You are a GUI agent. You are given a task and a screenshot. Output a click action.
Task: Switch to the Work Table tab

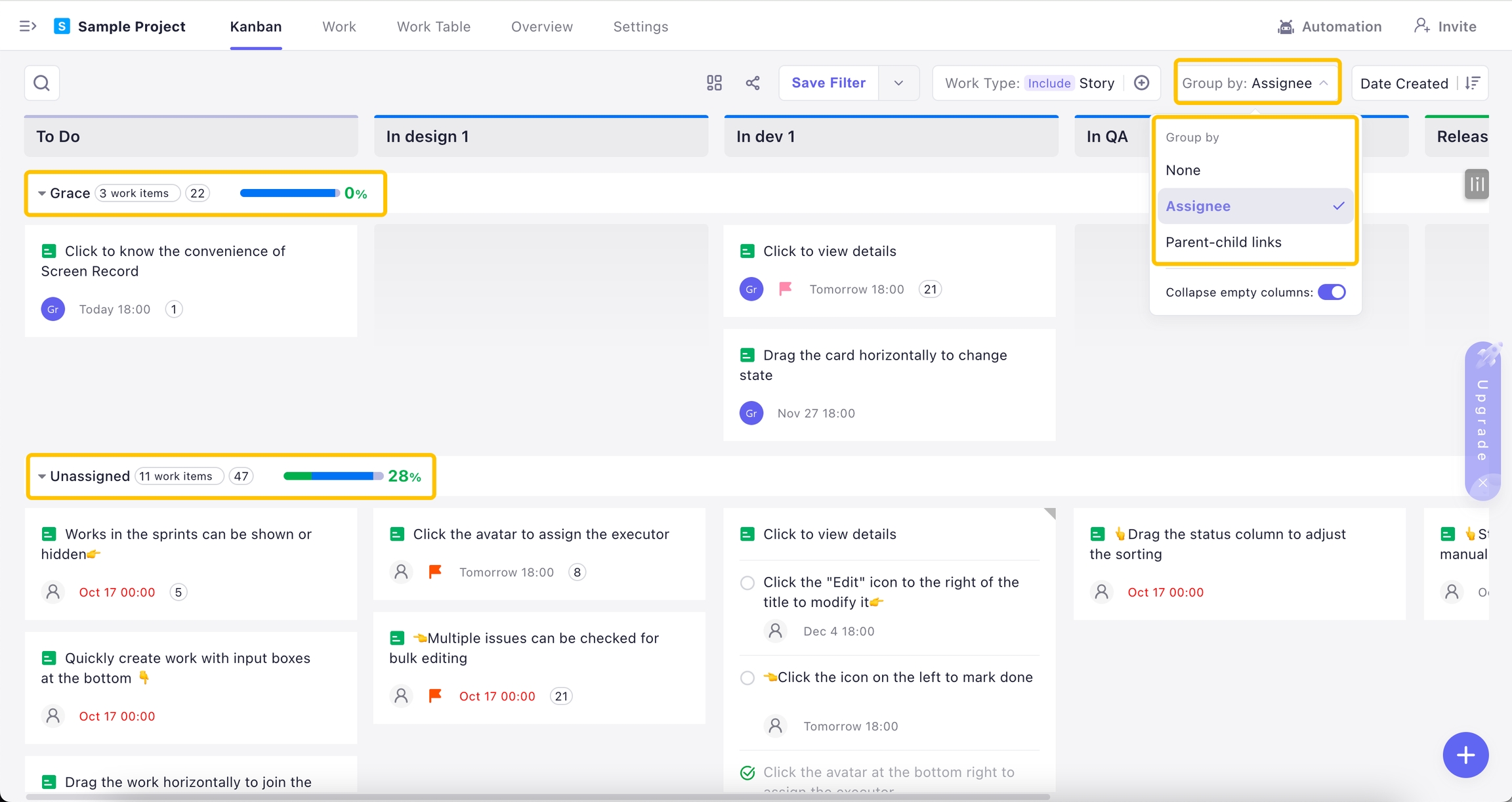pos(433,27)
